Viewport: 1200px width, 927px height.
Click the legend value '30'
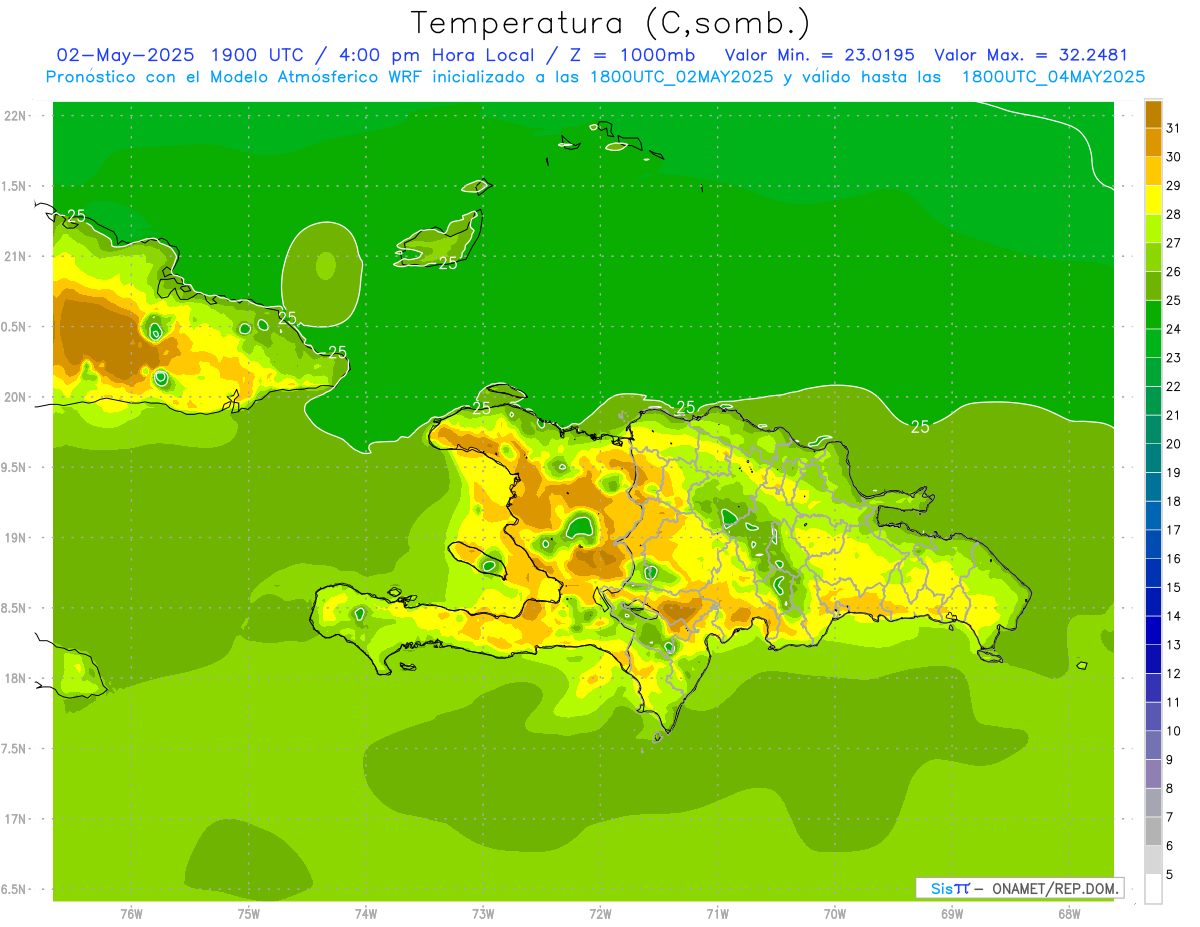click(1174, 157)
